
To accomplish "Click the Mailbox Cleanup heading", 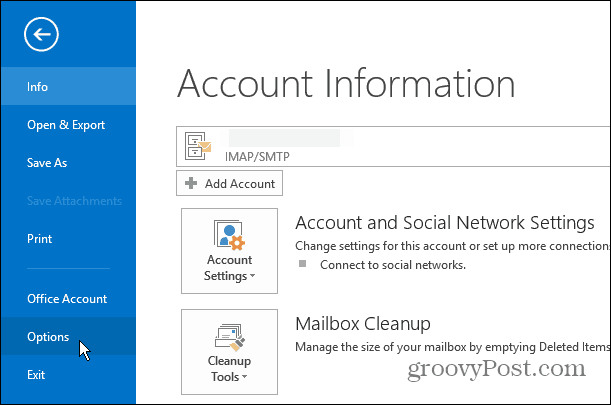I will [x=363, y=324].
